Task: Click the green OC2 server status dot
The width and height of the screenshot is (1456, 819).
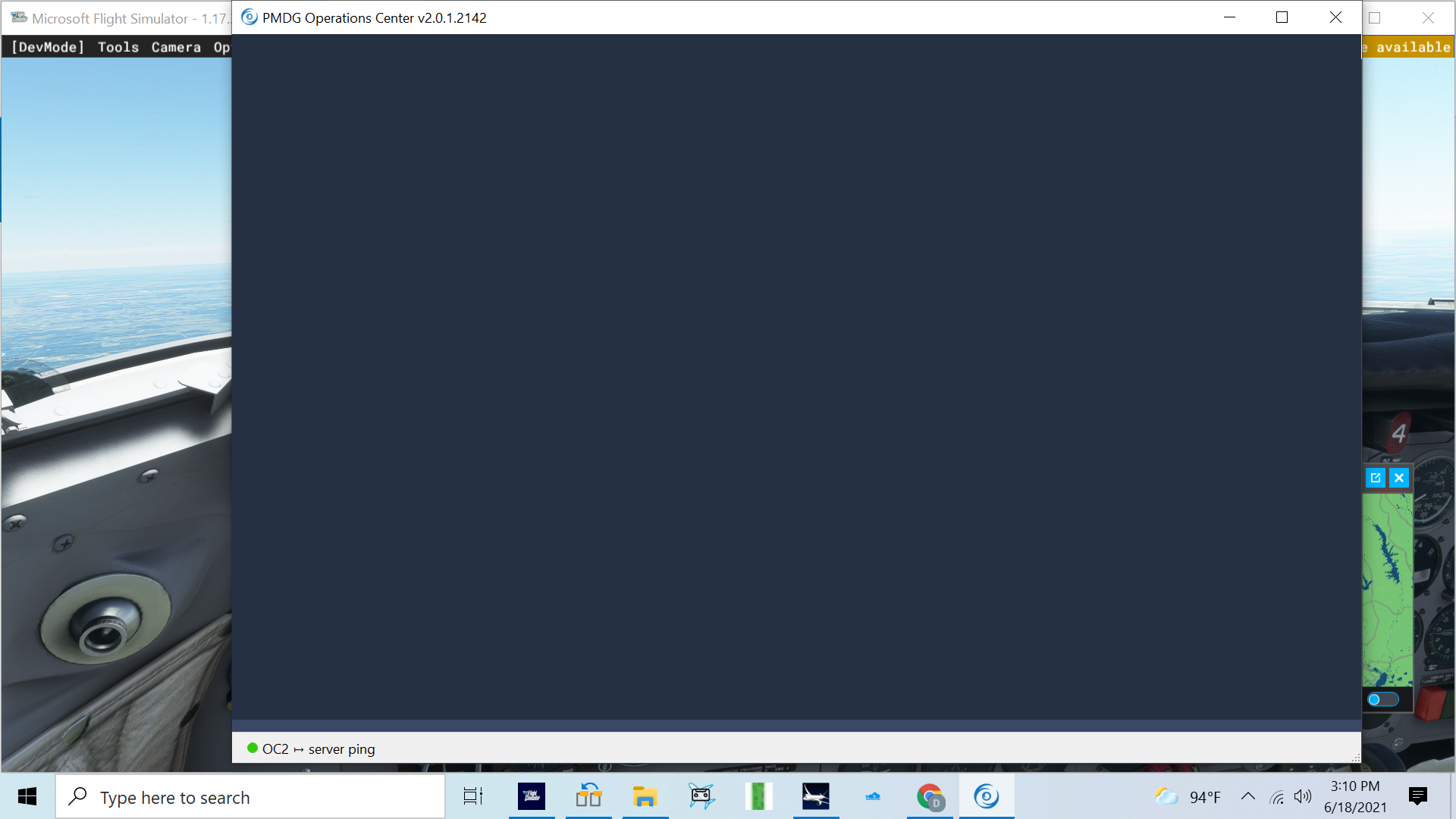Action: click(x=253, y=748)
